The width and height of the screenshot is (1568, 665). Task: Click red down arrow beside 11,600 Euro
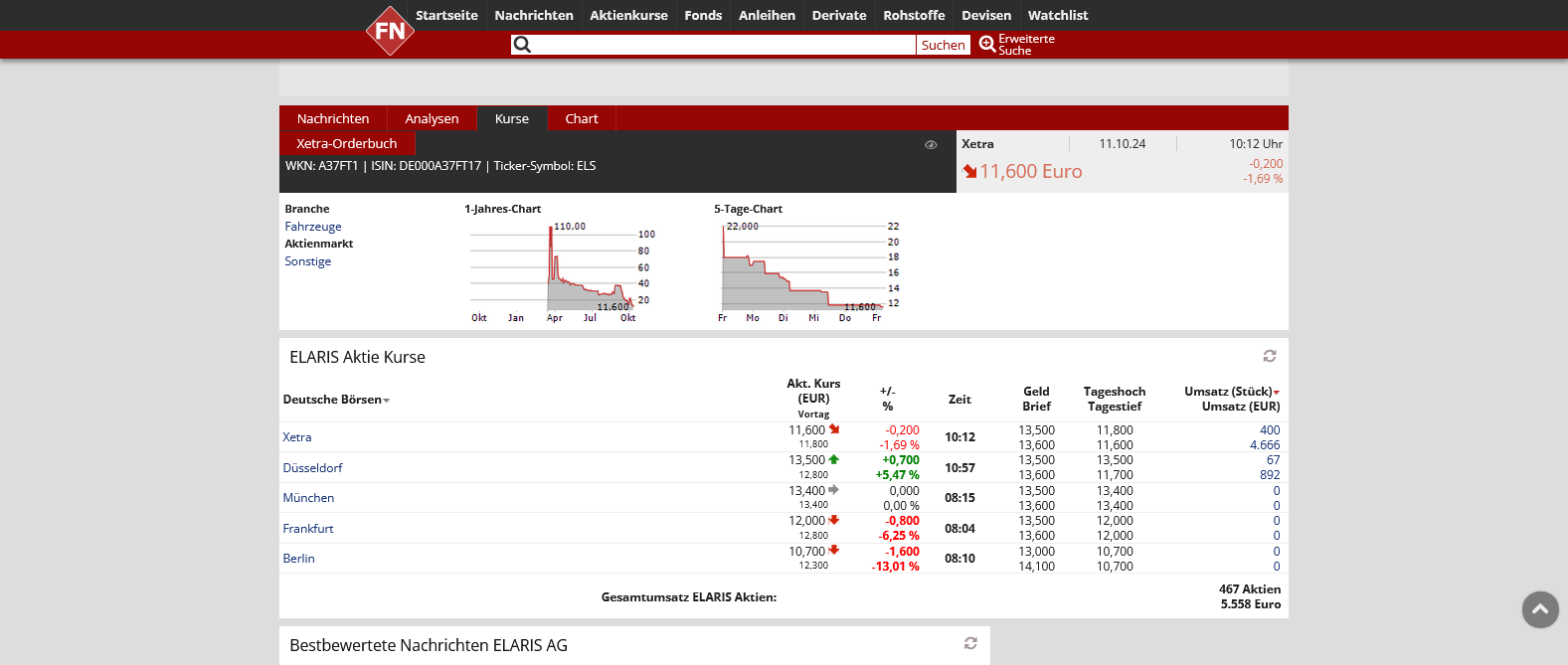(x=969, y=172)
